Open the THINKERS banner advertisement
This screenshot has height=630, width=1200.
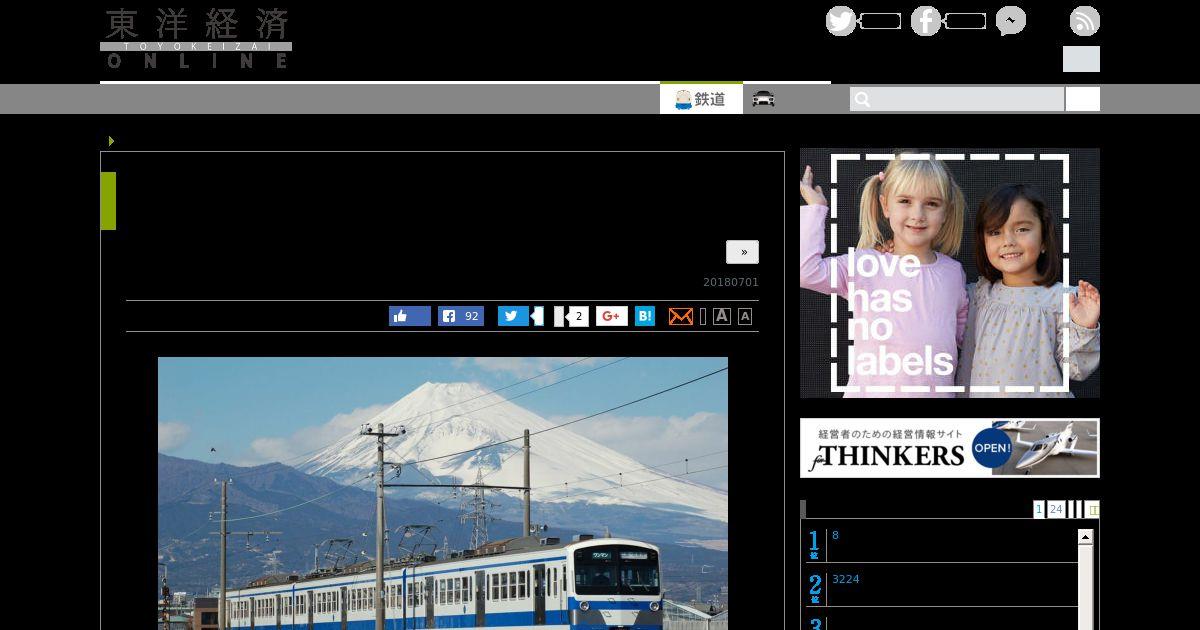click(x=950, y=448)
